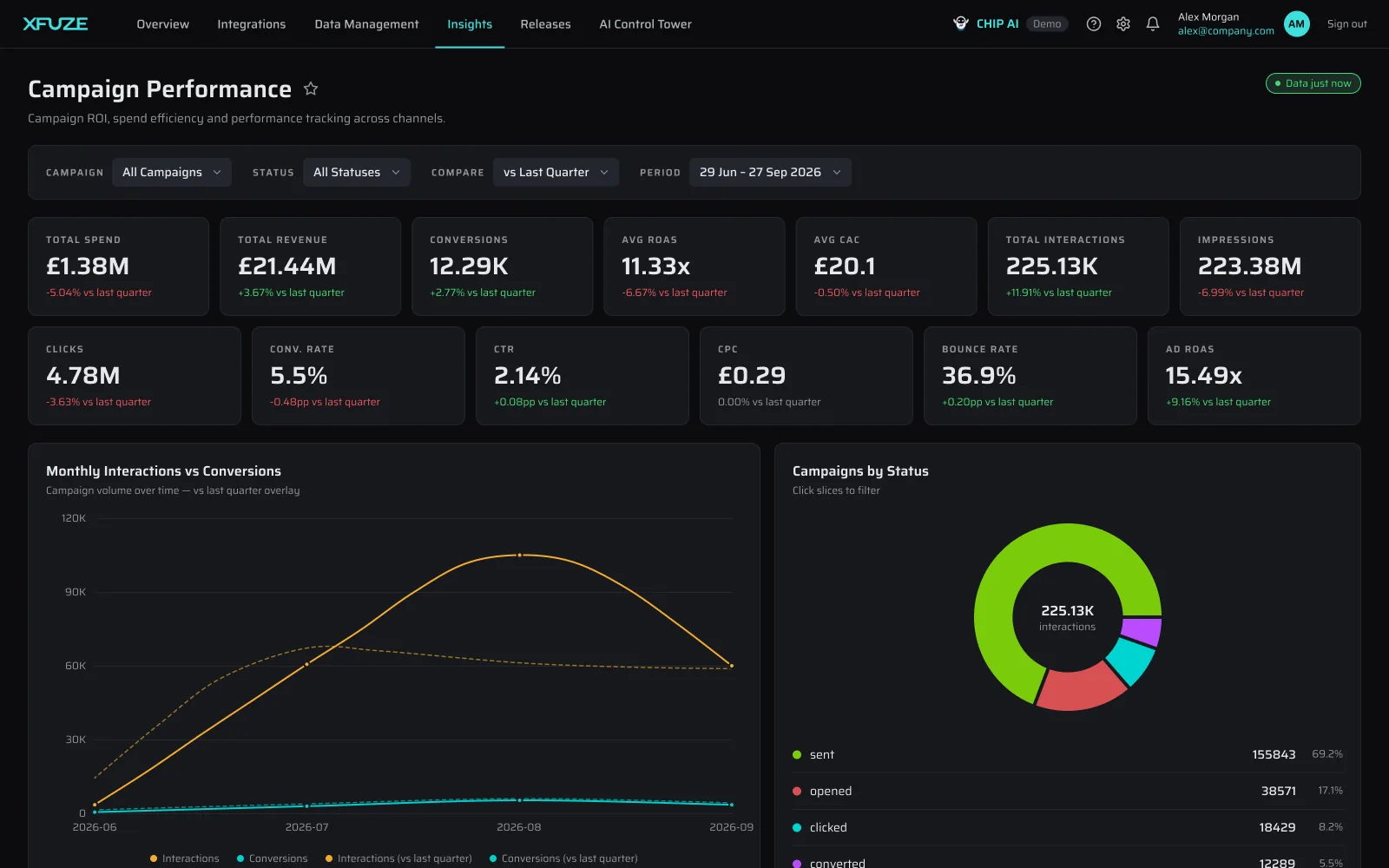Open the Overview nav tab
Viewport: 1389px width, 868px height.
pos(162,24)
